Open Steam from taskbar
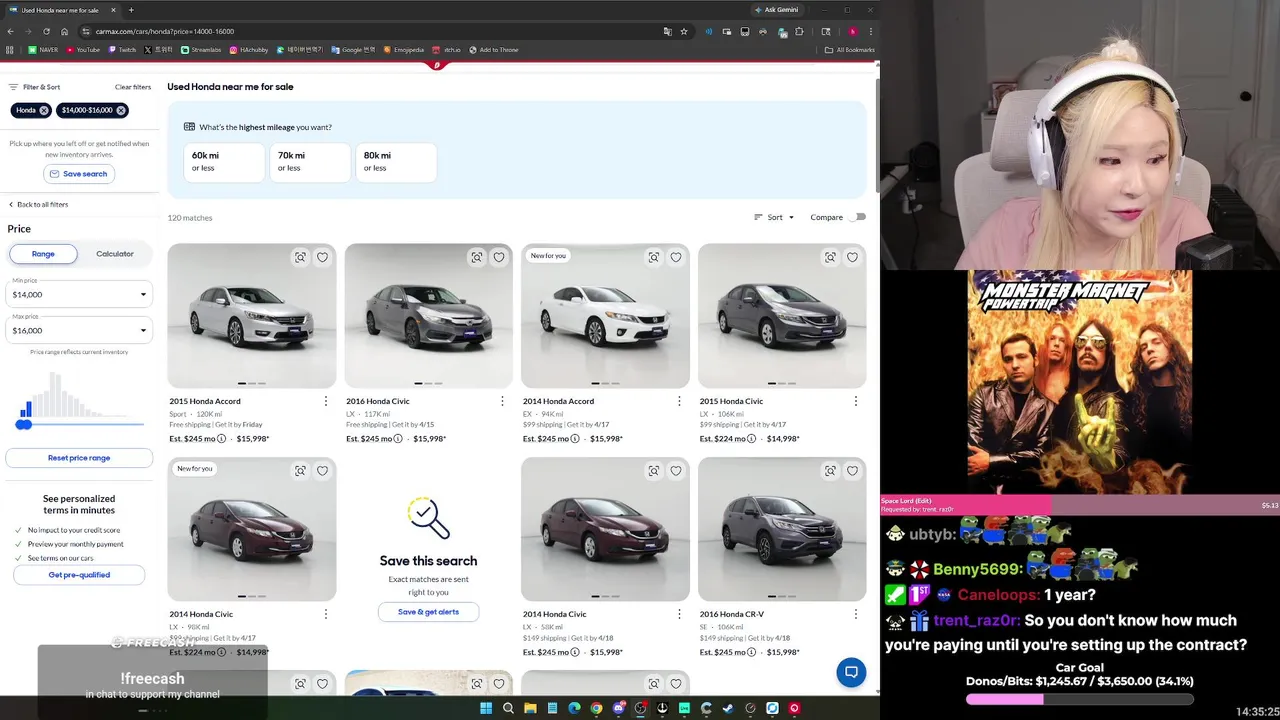The width and height of the screenshot is (1280, 720). pos(728,708)
